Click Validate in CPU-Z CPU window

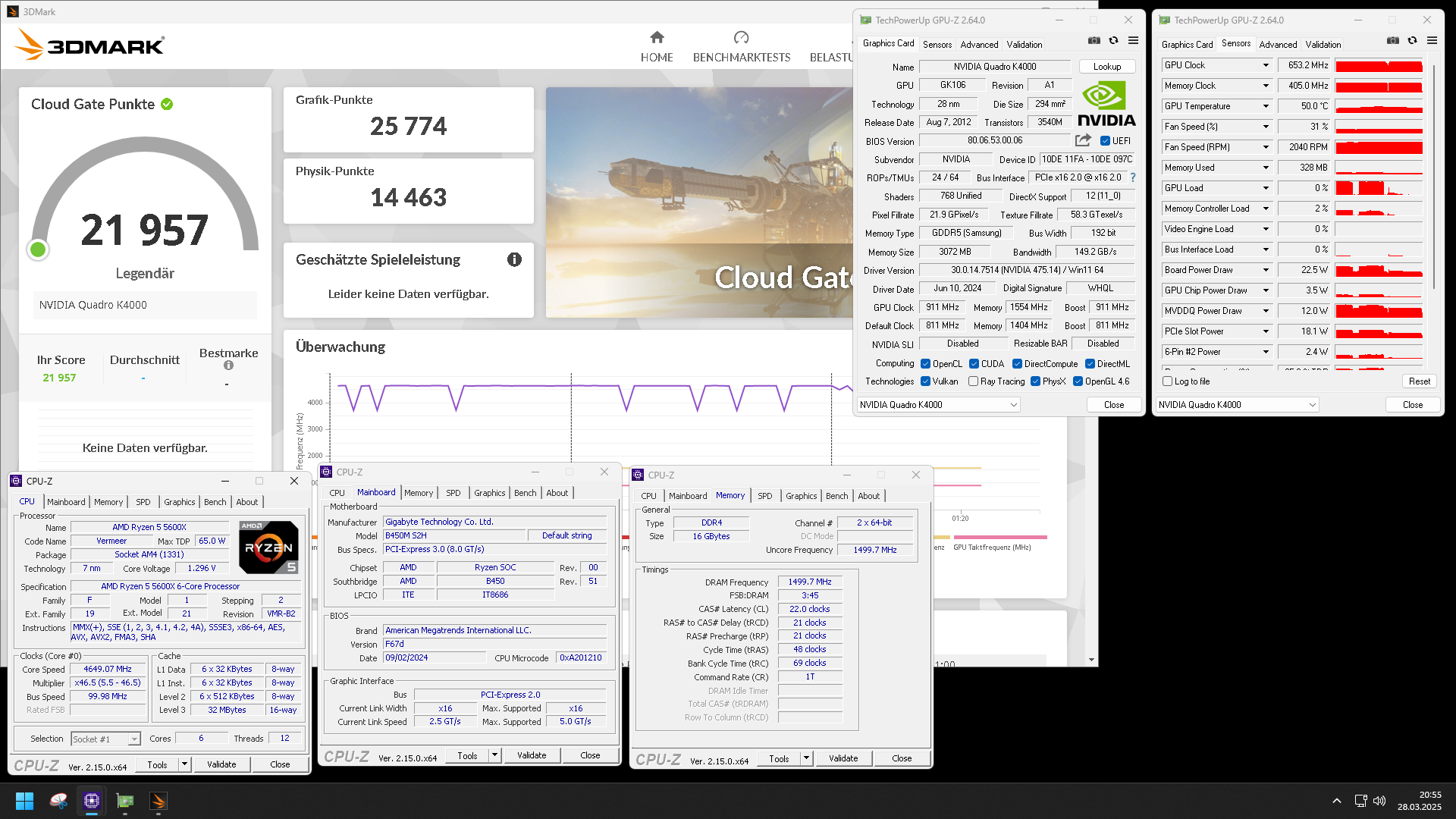(x=221, y=764)
